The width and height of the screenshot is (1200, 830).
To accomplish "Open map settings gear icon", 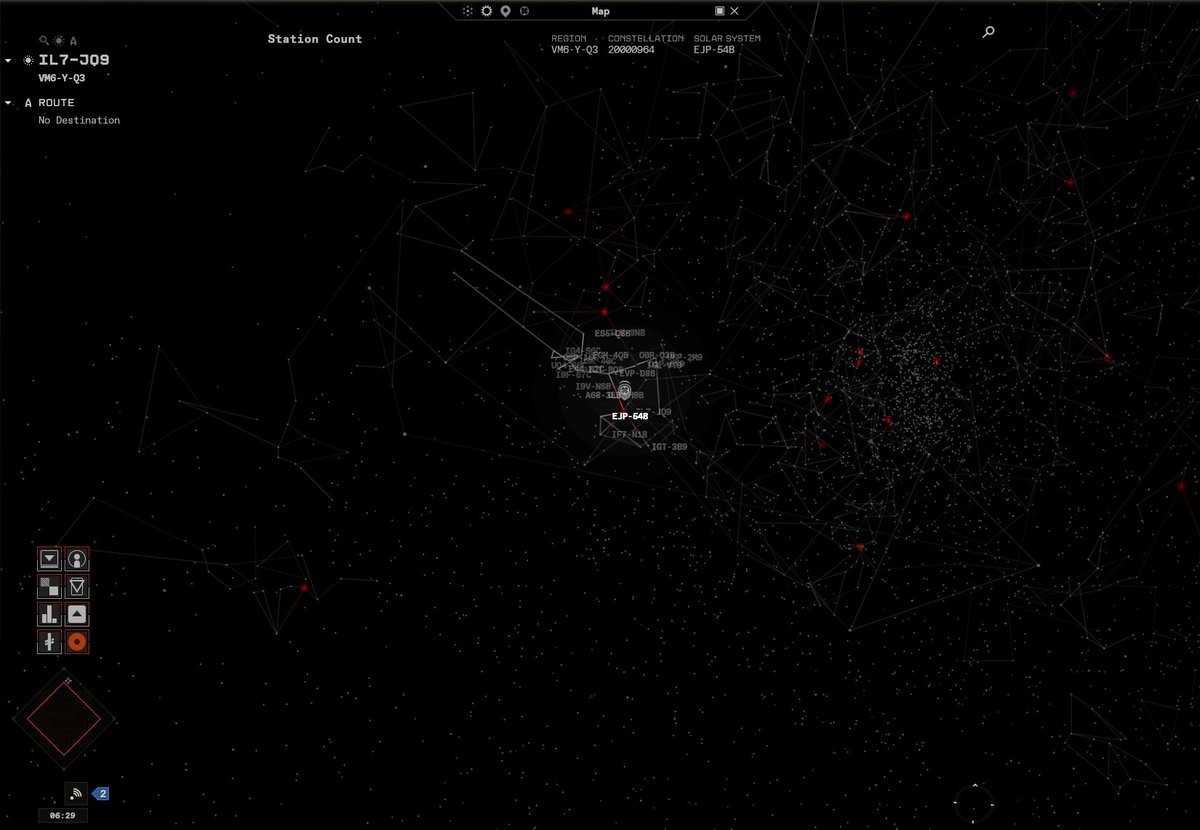I will pyautogui.click(x=487, y=11).
